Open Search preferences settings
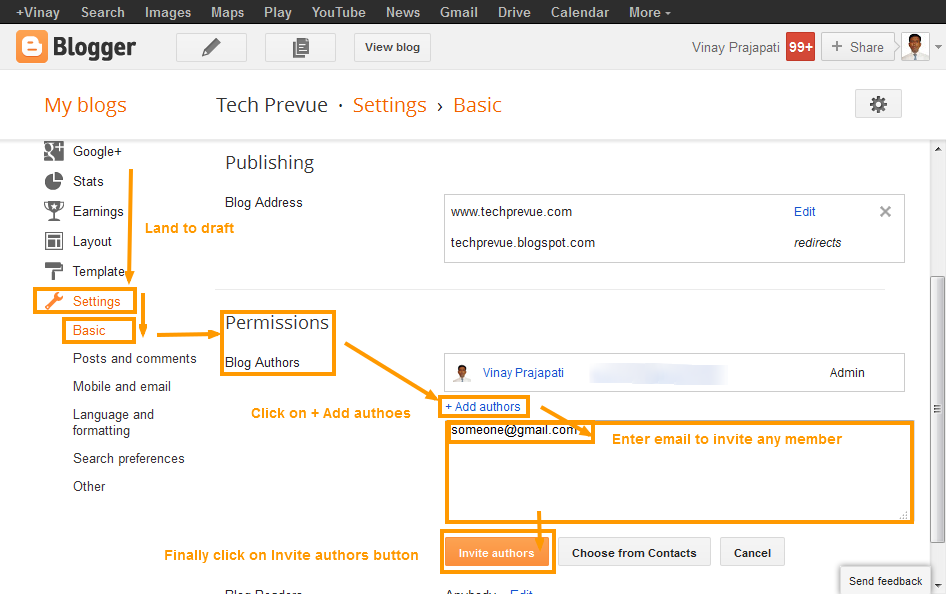The height and width of the screenshot is (594, 946). [x=129, y=458]
